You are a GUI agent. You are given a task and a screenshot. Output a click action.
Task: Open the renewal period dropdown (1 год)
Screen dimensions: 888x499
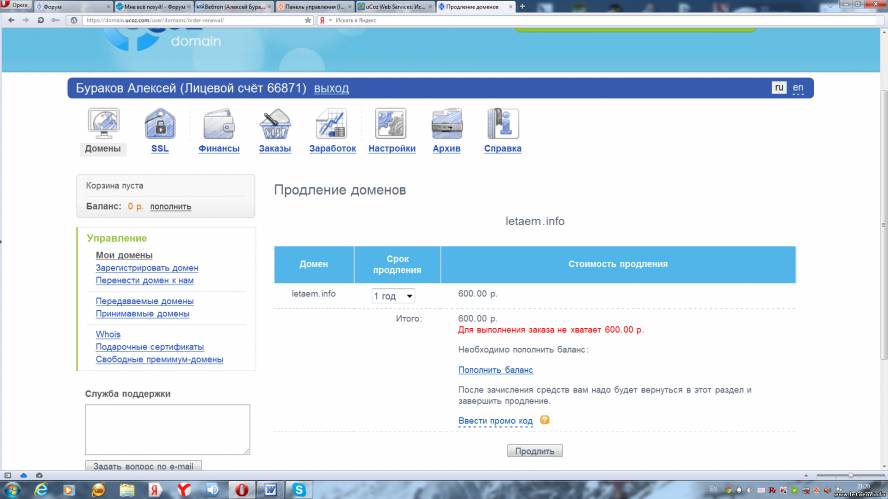tap(393, 296)
